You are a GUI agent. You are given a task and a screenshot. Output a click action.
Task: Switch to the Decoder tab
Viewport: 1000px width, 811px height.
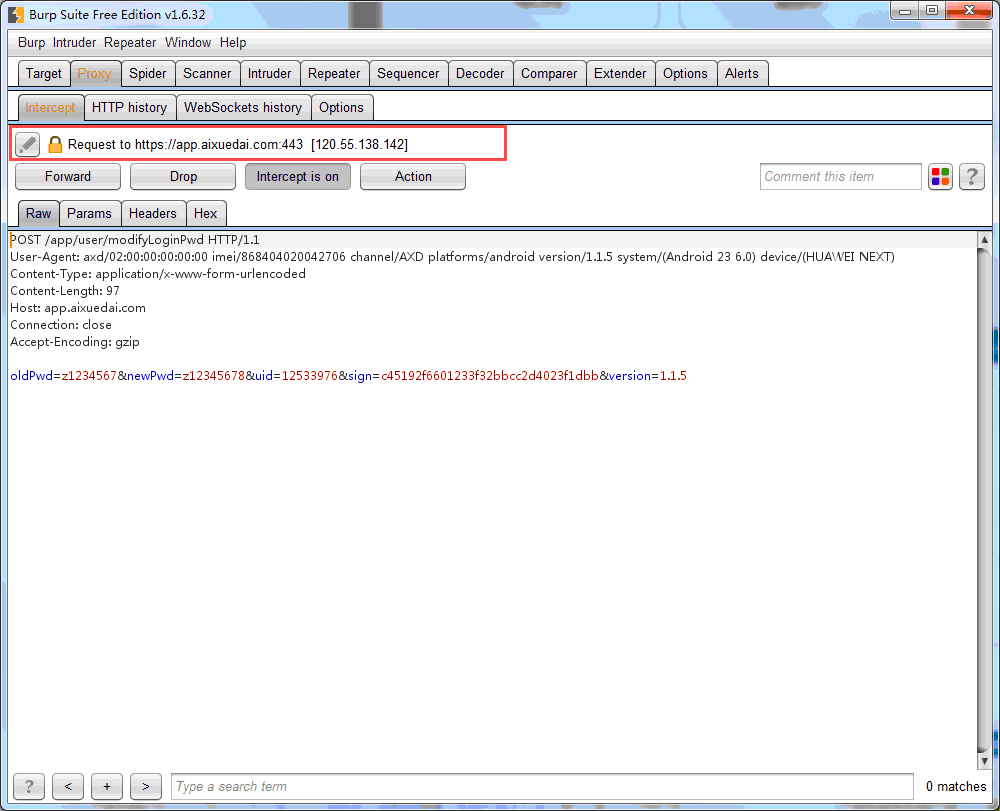pos(480,73)
